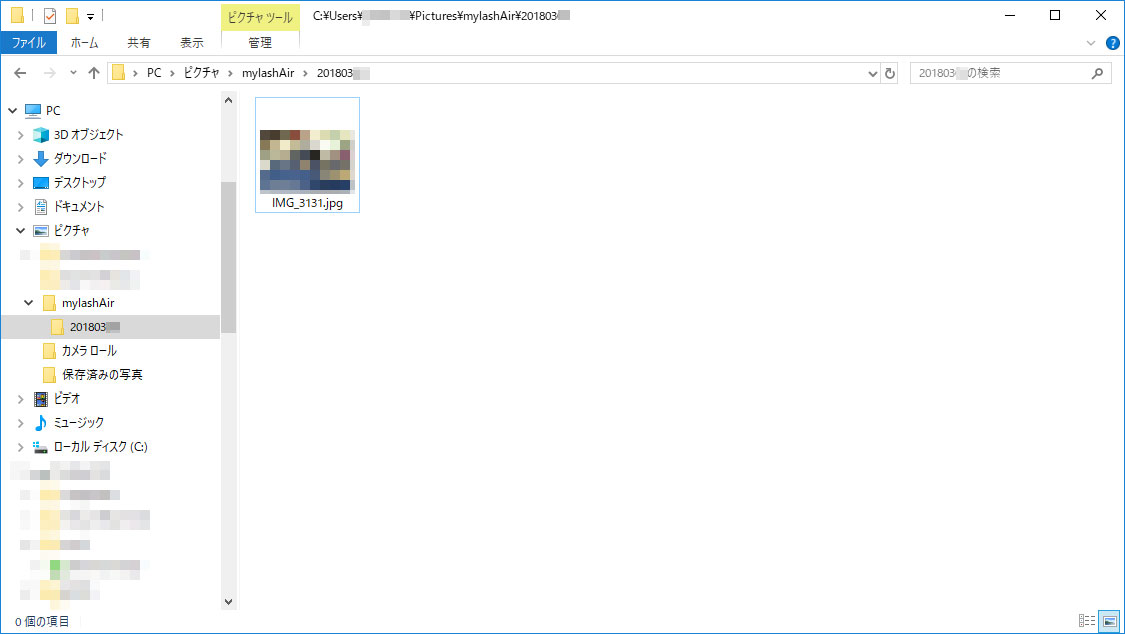
Task: Open the 管理 ribbon tab
Action: point(260,43)
